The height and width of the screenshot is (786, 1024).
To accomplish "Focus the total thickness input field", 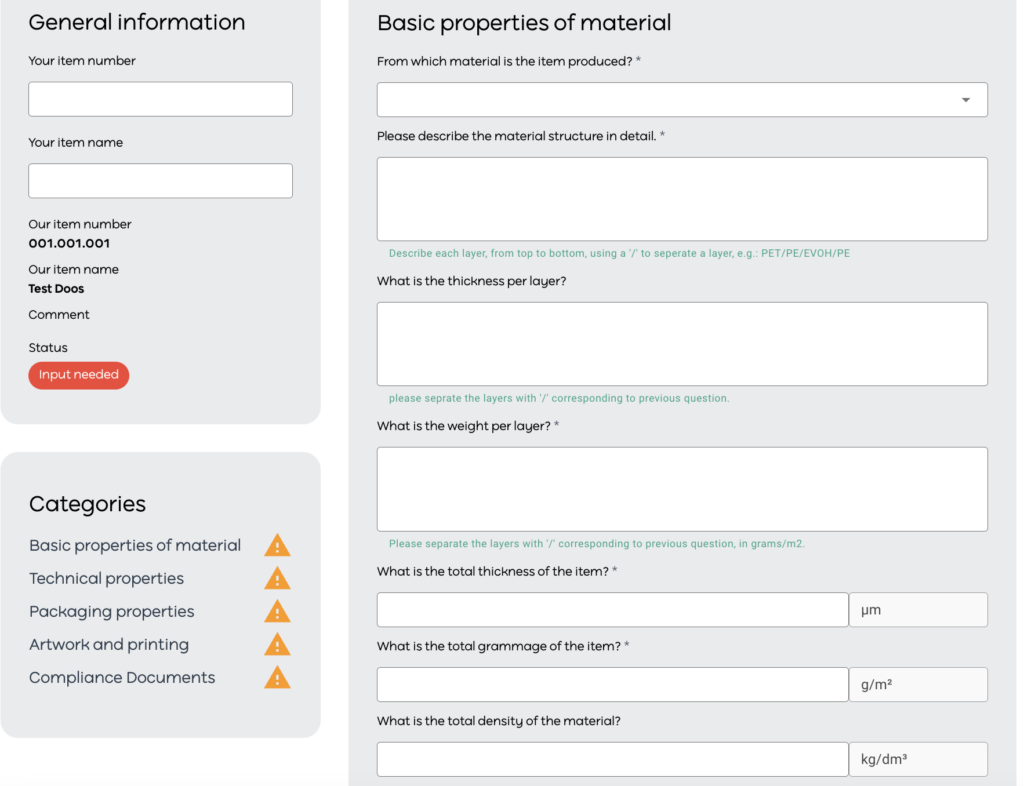I will point(613,610).
